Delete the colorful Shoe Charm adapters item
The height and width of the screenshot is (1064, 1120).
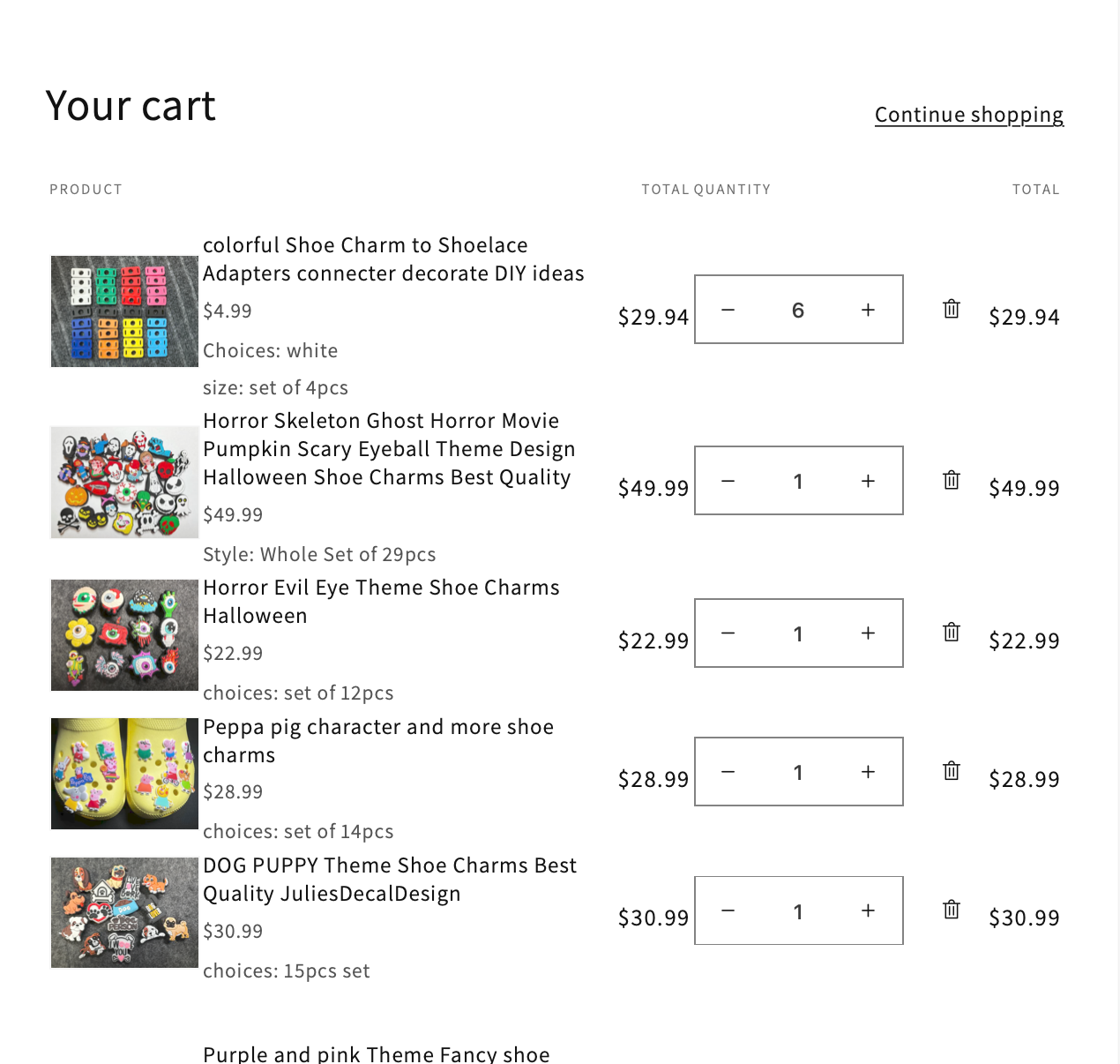click(951, 309)
